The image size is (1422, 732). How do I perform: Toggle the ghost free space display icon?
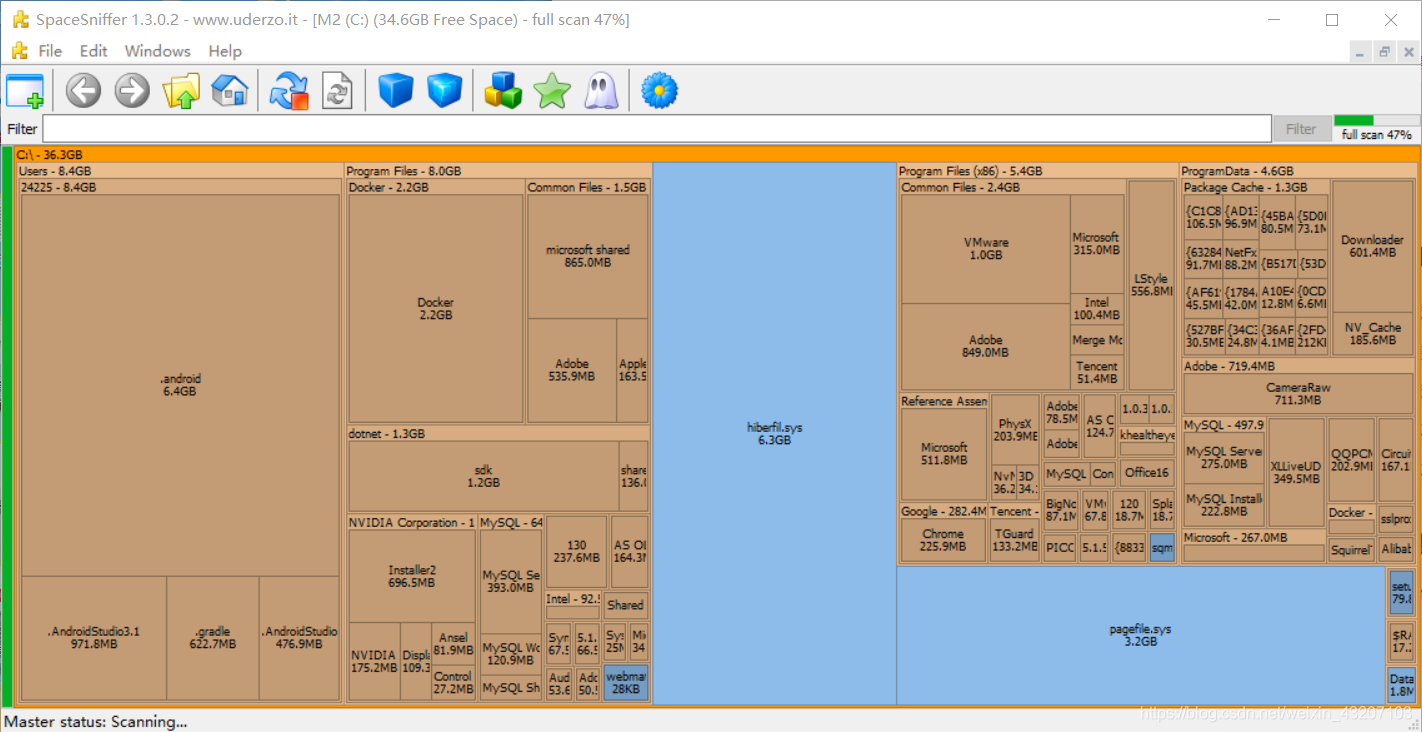click(x=600, y=91)
